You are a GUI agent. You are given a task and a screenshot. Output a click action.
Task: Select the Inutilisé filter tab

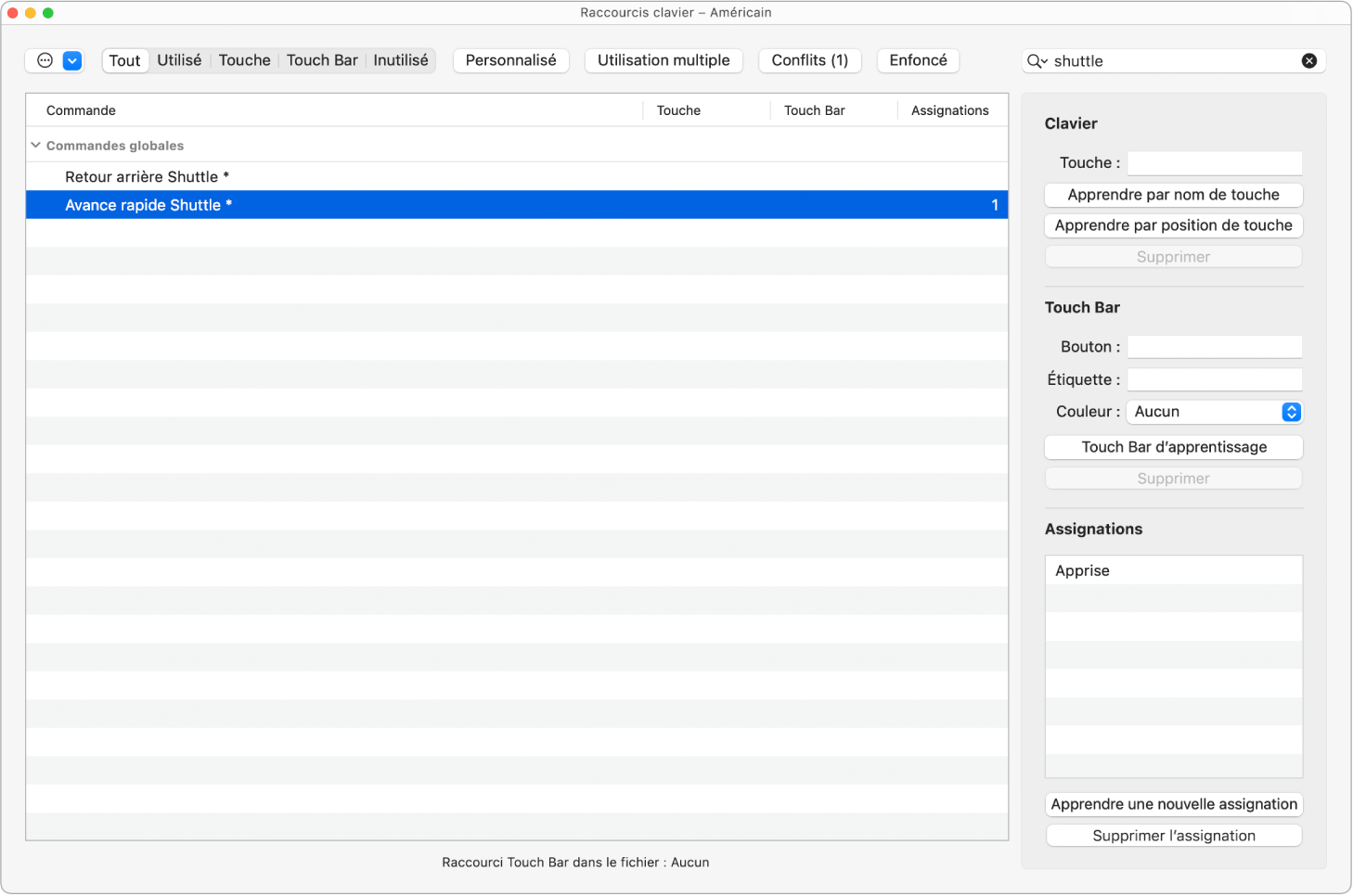click(401, 60)
